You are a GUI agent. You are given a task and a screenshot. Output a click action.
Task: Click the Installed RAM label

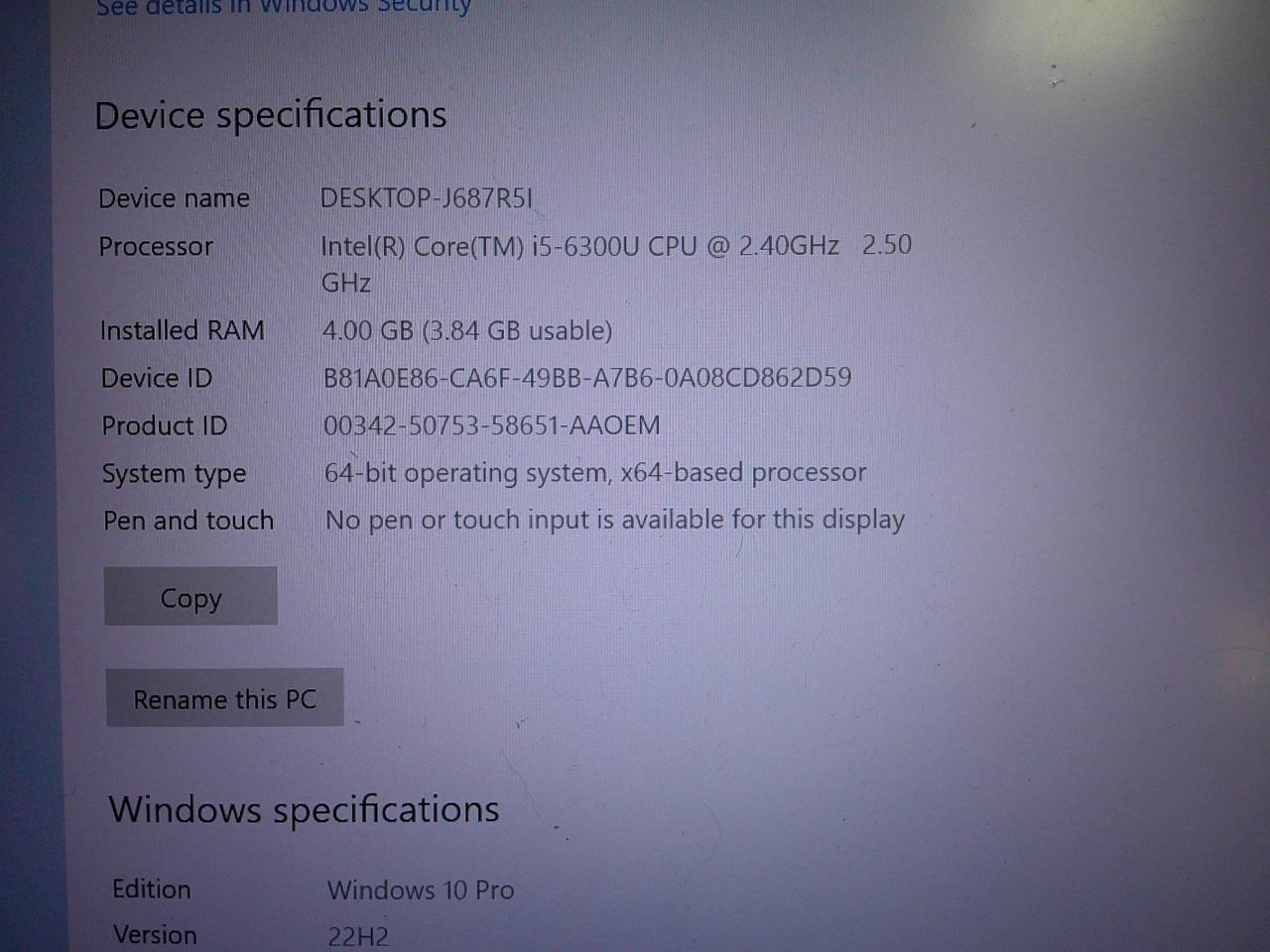tap(183, 330)
